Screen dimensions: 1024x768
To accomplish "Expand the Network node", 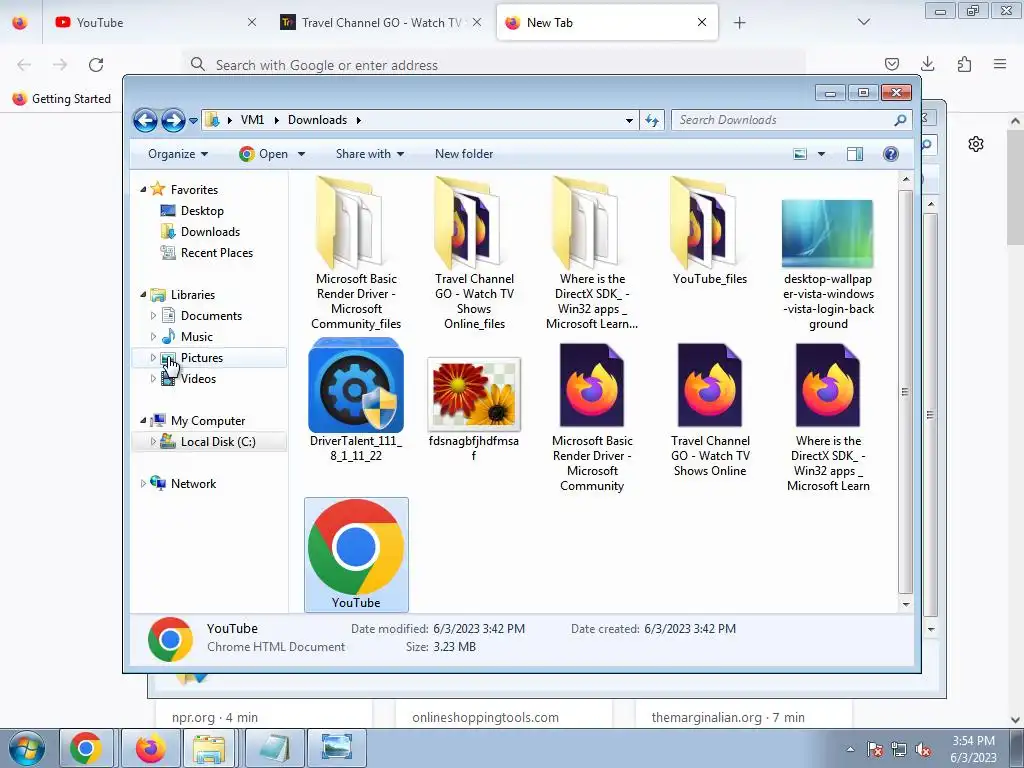I will click(x=143, y=484).
